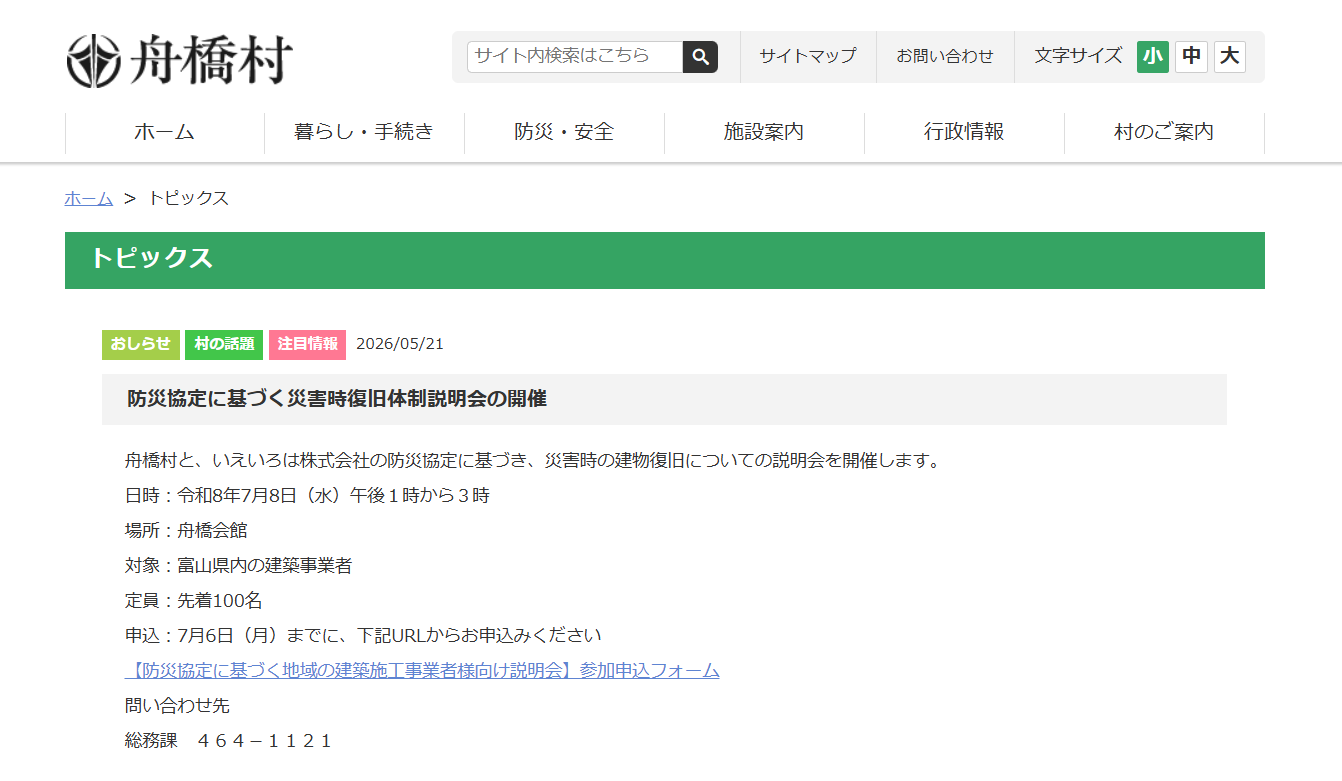Click the ホーム breadcrumb link

[89, 198]
